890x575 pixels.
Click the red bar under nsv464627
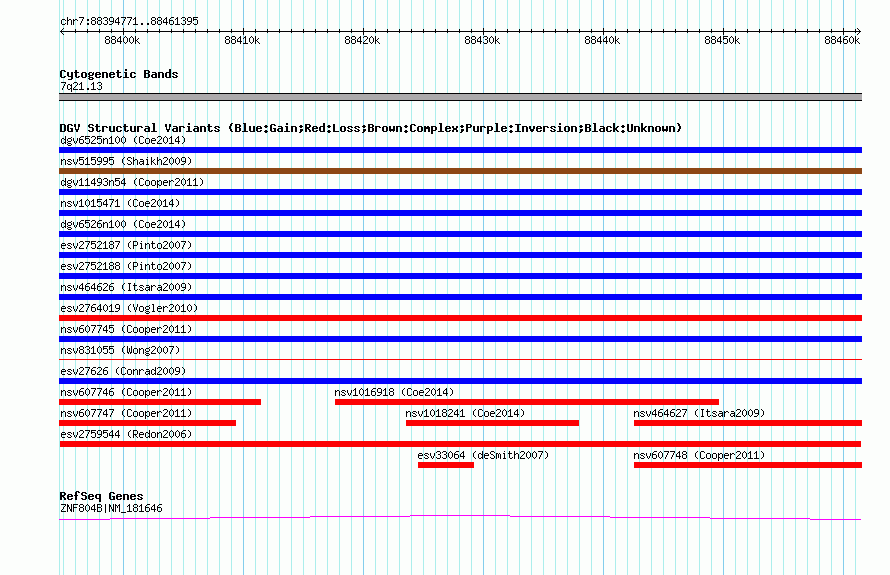click(748, 423)
